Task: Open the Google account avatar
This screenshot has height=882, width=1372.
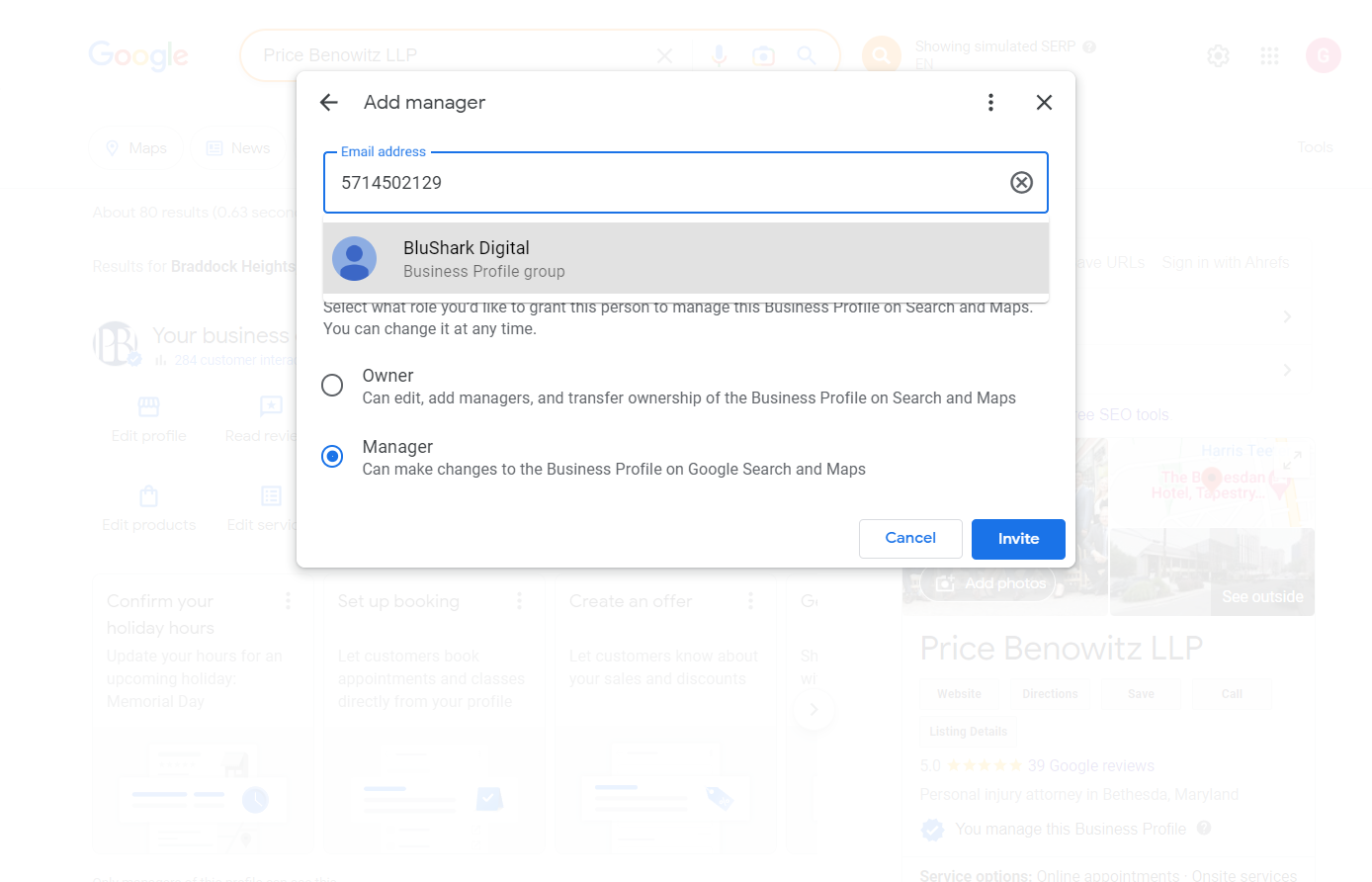Action: [1324, 55]
